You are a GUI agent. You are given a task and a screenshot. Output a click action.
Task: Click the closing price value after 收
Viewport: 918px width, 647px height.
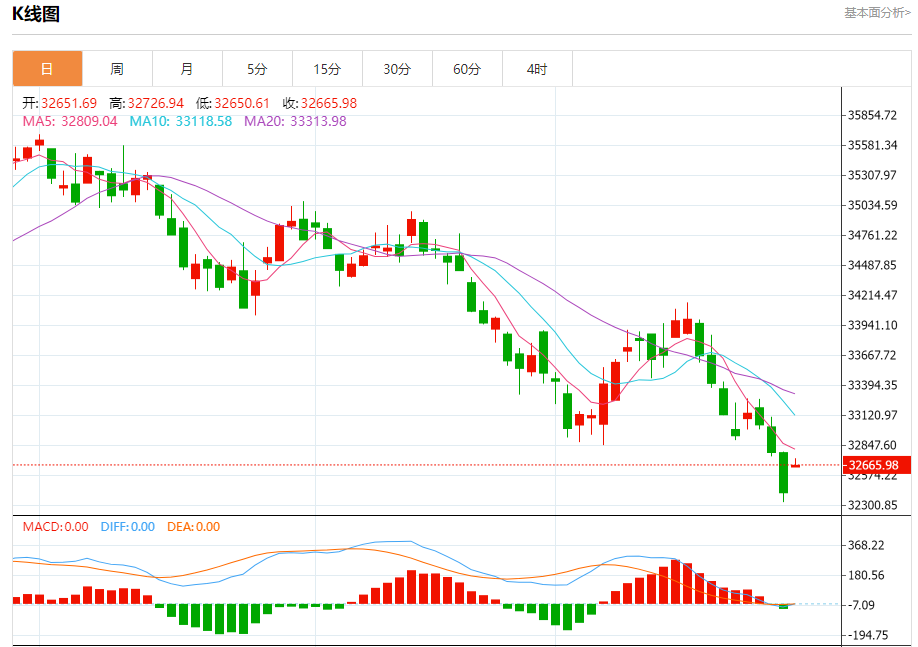tap(329, 103)
